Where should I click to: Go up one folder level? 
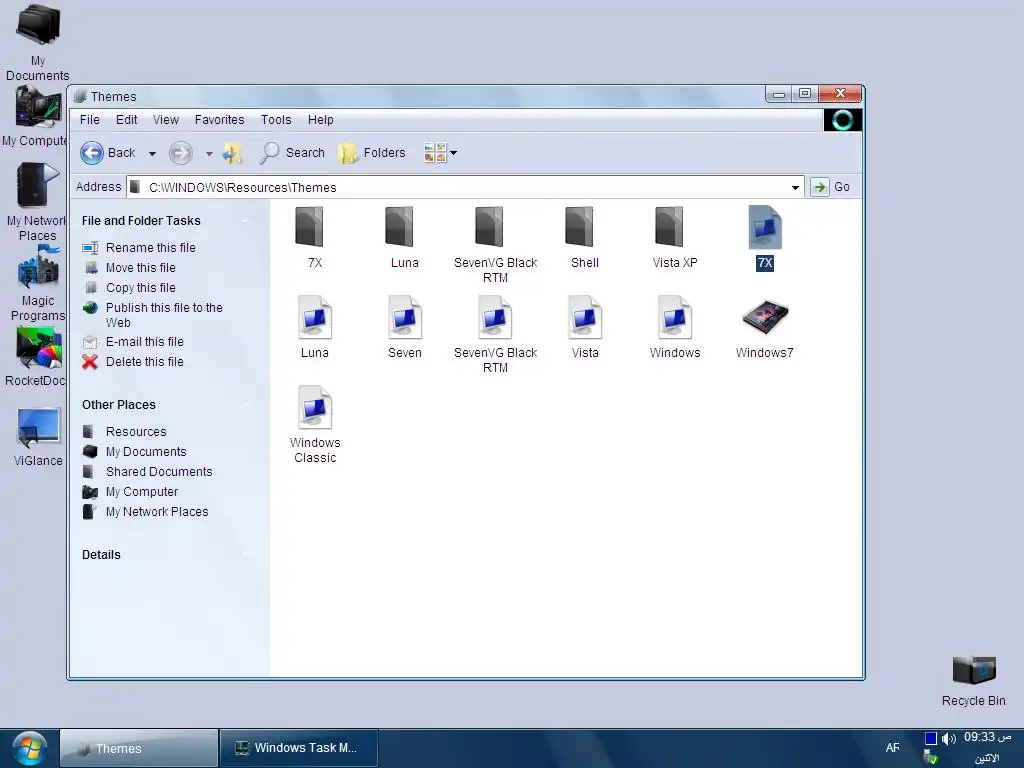(x=232, y=153)
